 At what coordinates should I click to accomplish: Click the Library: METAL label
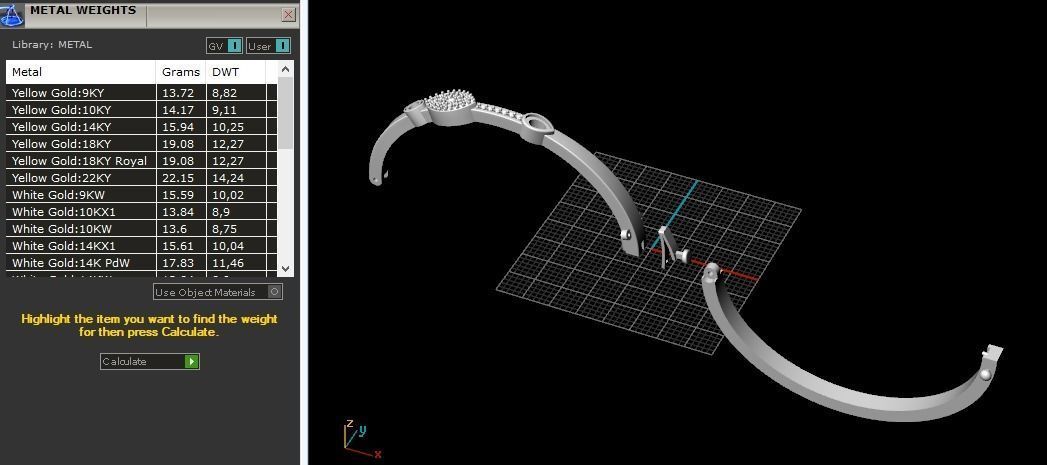[52, 45]
